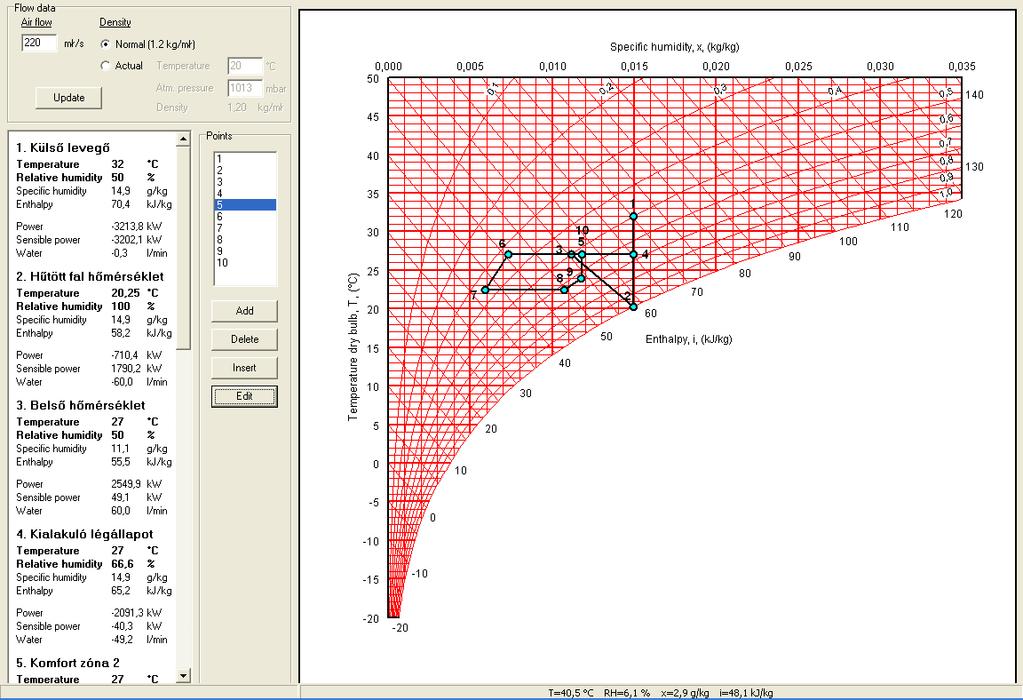Click the '4. Kialakuló légállapot' heading
This screenshot has height=700, width=1023.
click(85, 534)
